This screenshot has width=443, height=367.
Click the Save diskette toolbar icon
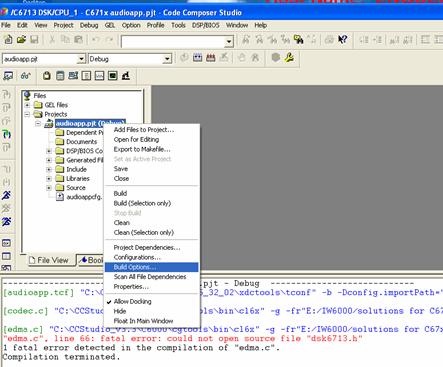pos(34,40)
